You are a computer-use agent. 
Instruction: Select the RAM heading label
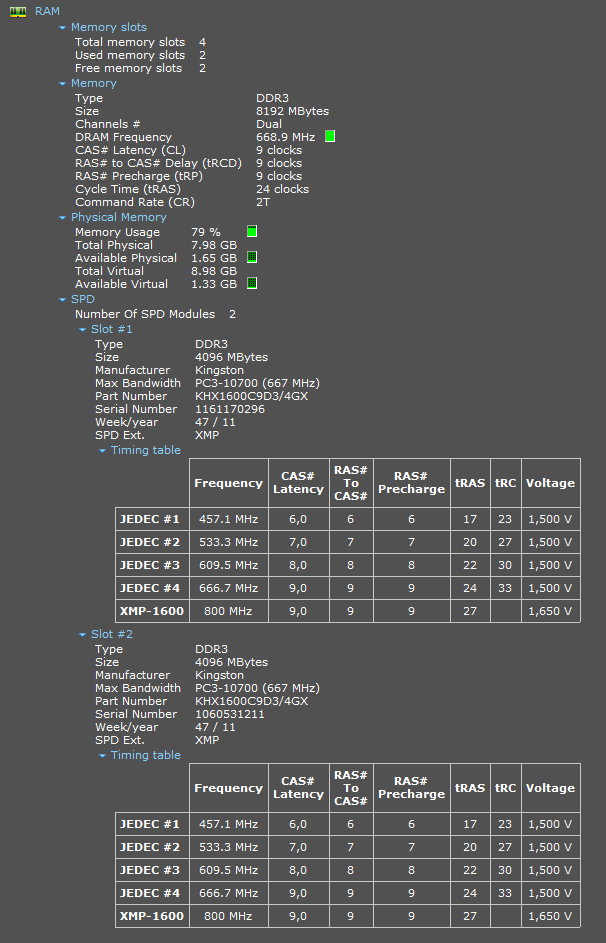coord(47,10)
